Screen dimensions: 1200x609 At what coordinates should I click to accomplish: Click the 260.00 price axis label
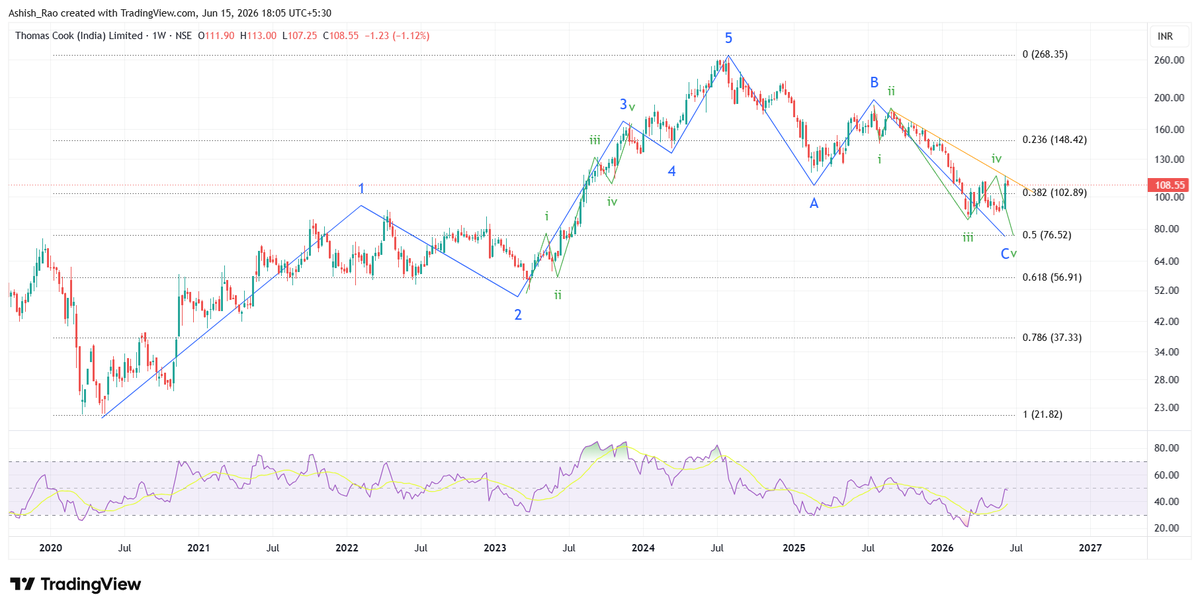tap(1168, 60)
